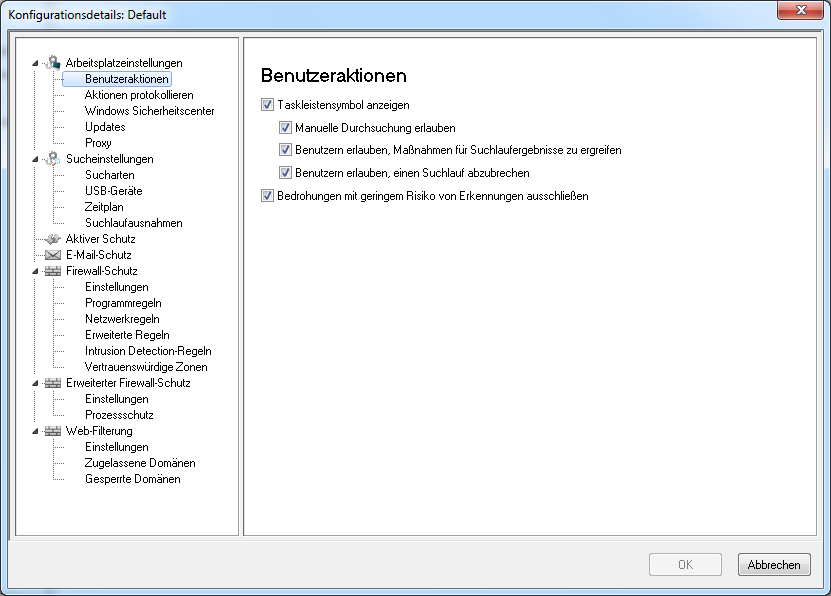This screenshot has height=596, width=831.
Task: Click the Web-Filterung wall icon
Action: tap(52, 431)
